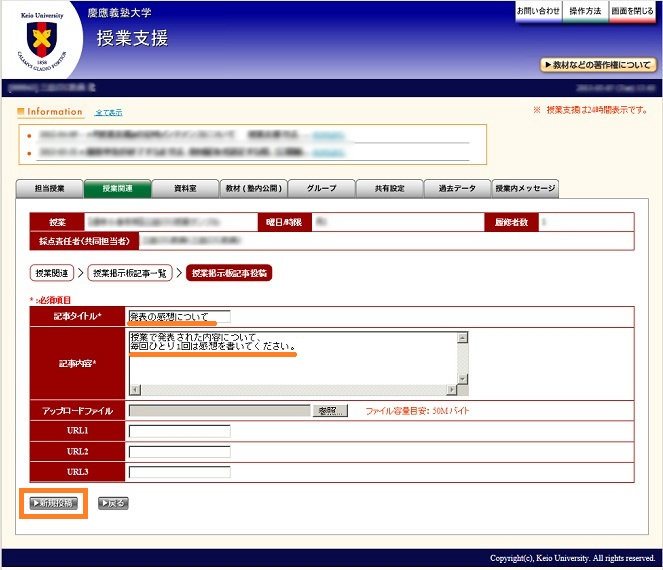The height and width of the screenshot is (570, 663).
Task: Click the URL1 input field
Action: [180, 431]
